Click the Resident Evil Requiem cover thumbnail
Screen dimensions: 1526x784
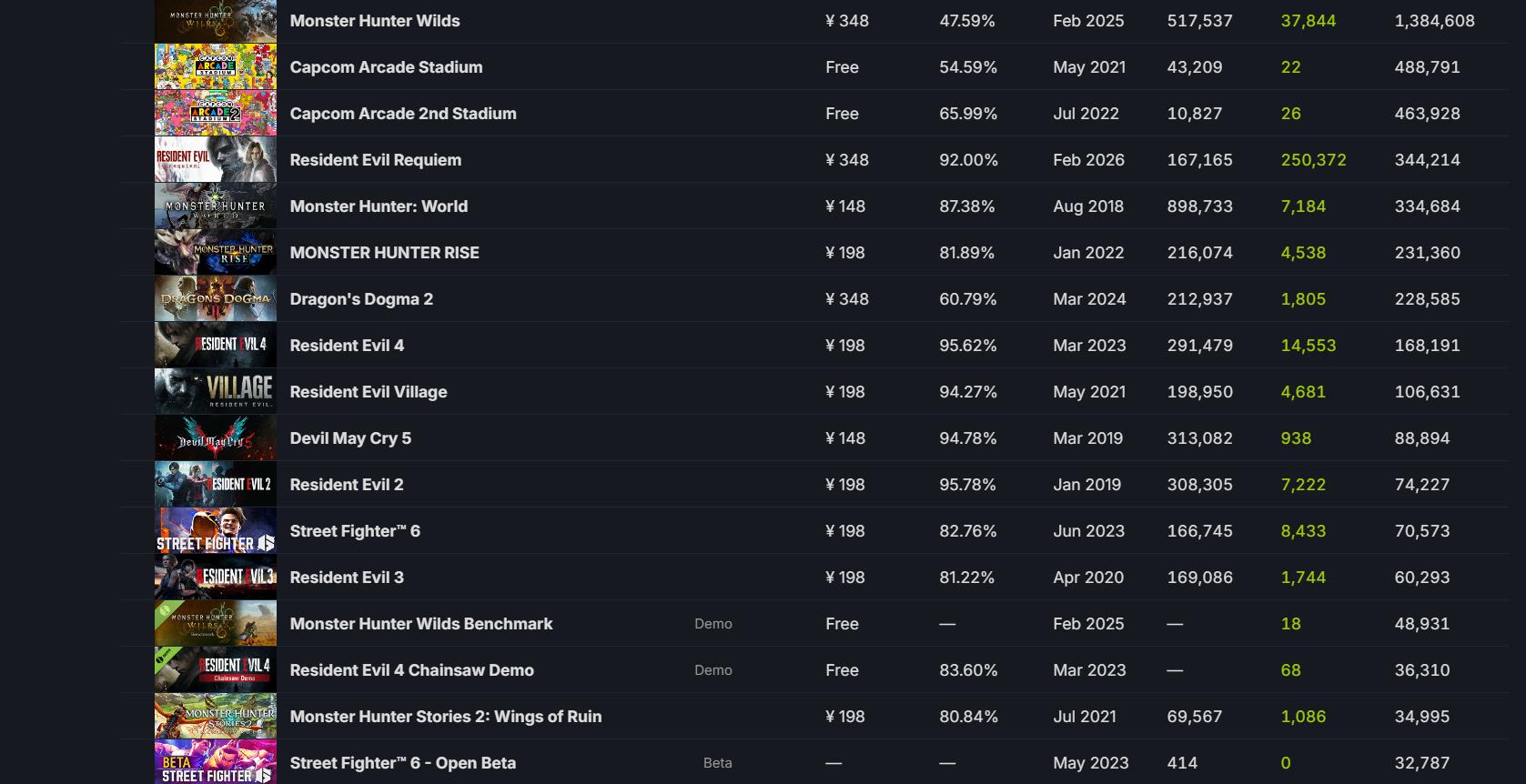click(x=216, y=160)
